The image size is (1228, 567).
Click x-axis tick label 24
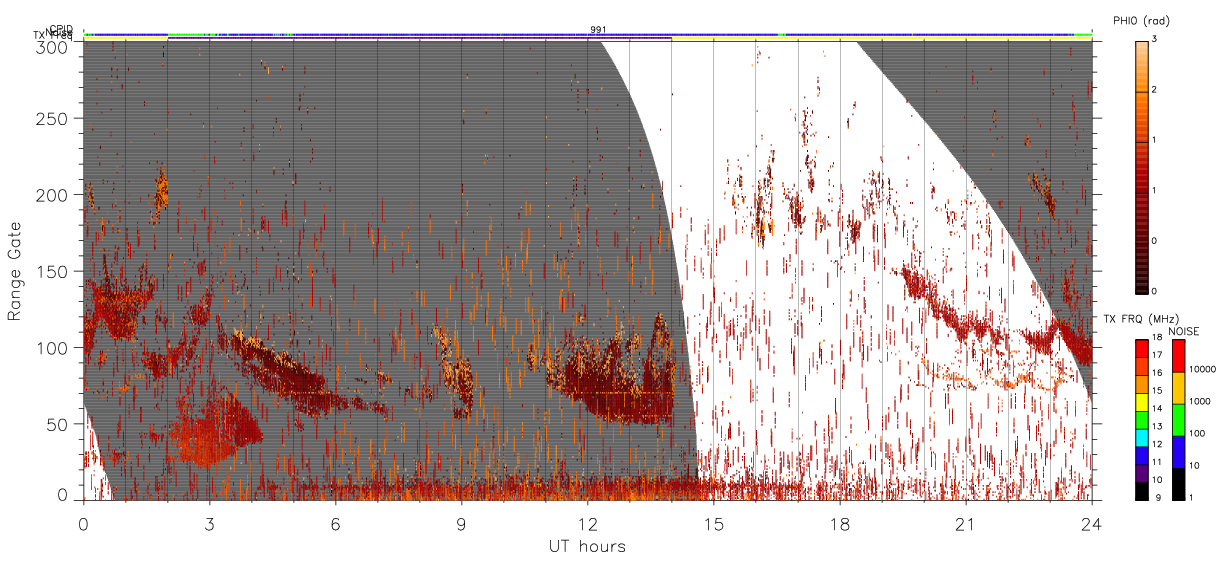pos(1091,525)
